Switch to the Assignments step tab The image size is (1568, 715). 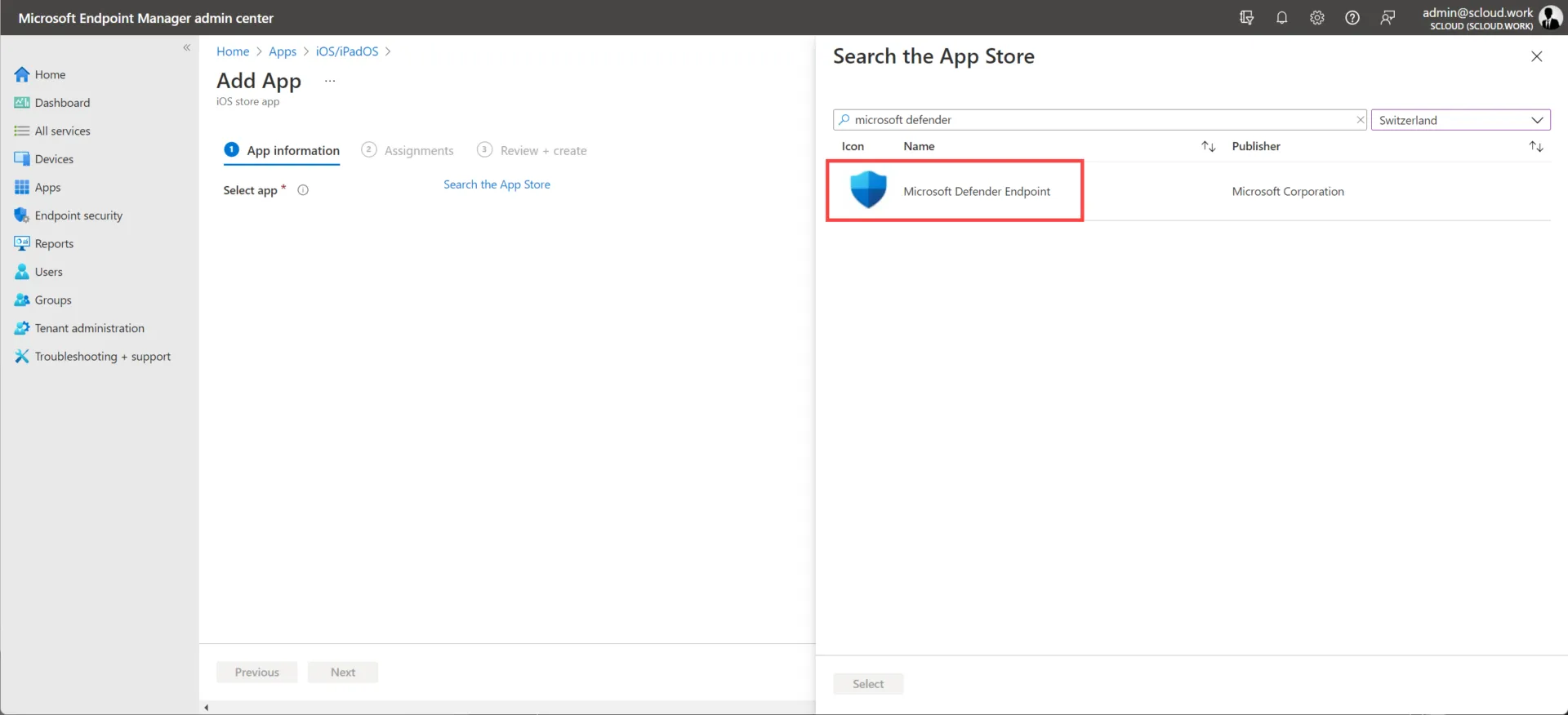tap(408, 150)
